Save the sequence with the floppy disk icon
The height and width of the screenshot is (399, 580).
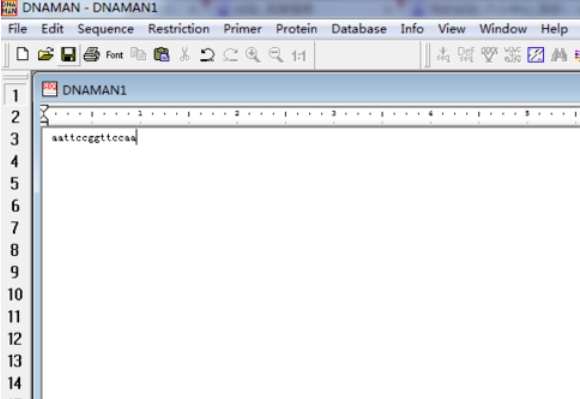[68, 55]
